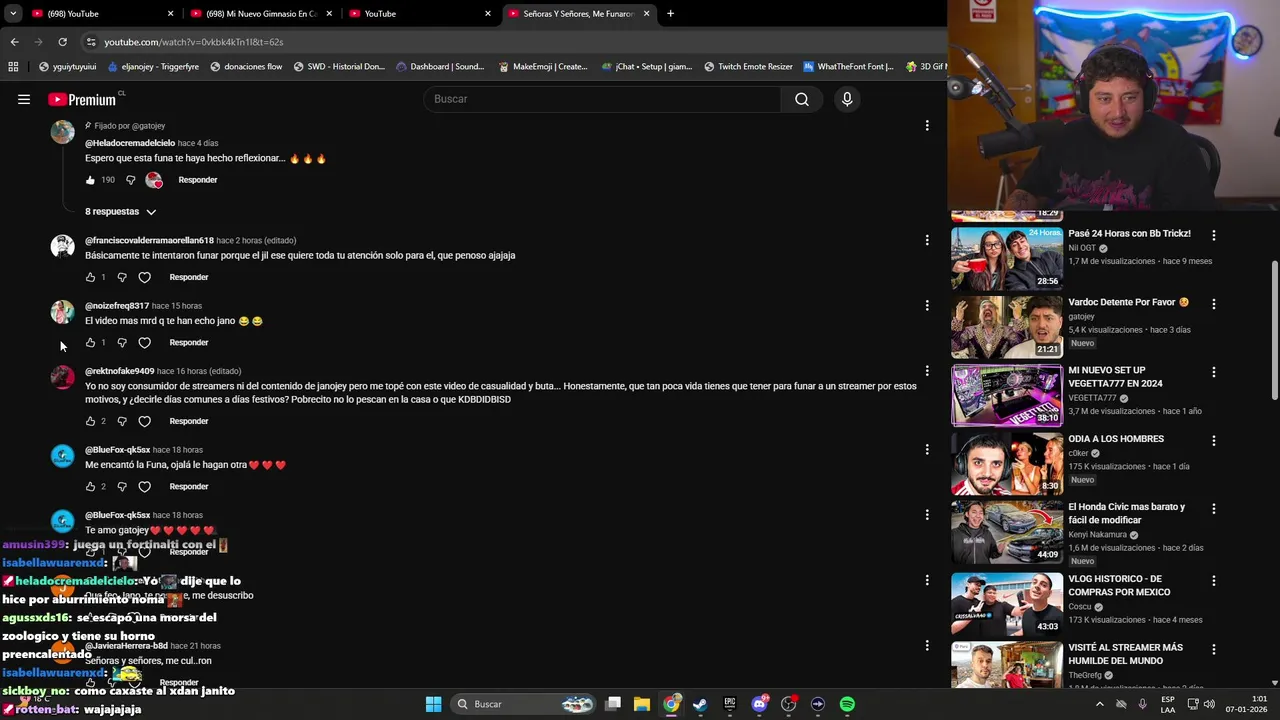Open Discord from the taskbar
Image resolution: width=1280 pixels, height=720 pixels.
point(759,704)
